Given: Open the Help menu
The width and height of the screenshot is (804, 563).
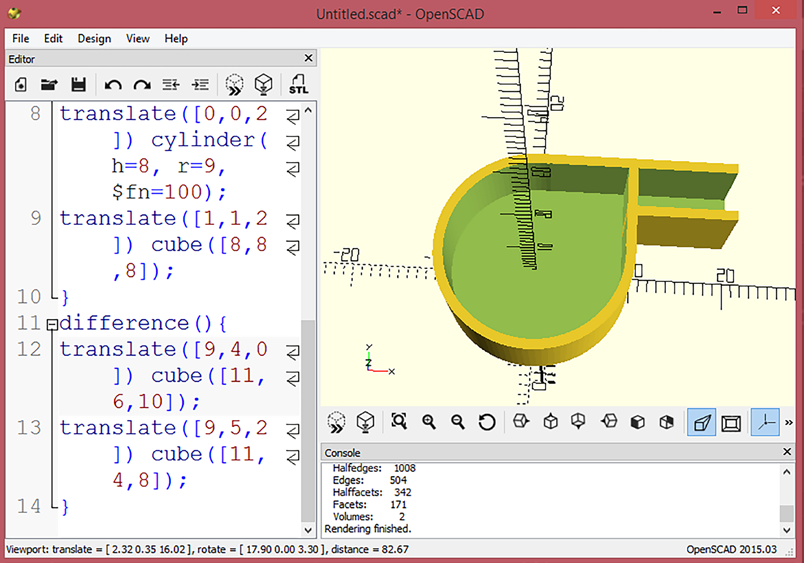Looking at the screenshot, I should [176, 38].
